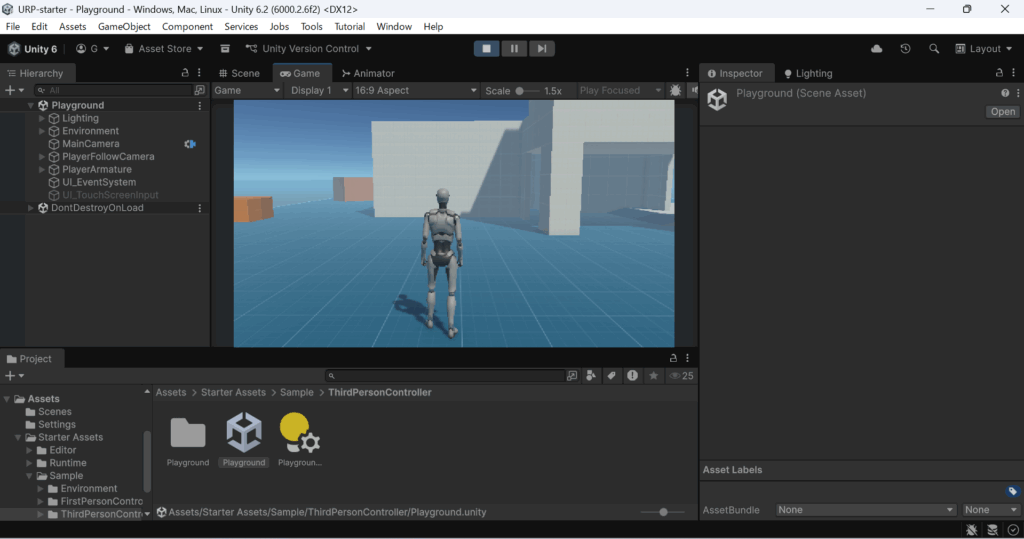The image size is (1024, 539).
Task: Click the Open button in Inspector
Action: pyautogui.click(x=1002, y=112)
